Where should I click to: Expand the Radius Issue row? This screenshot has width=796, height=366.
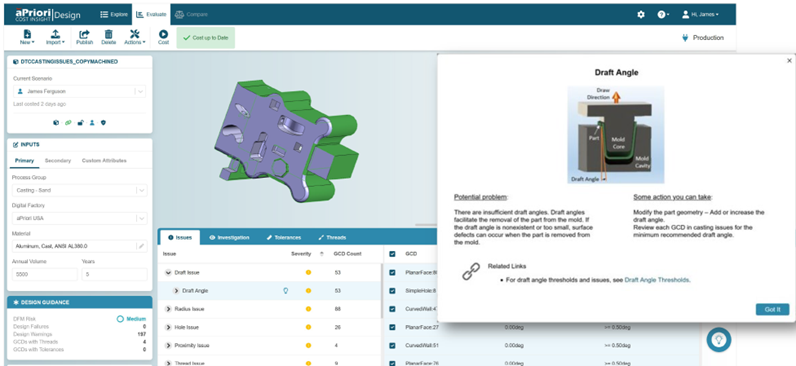pos(168,309)
